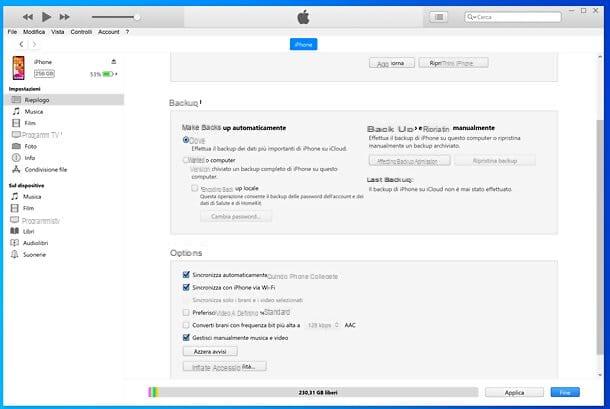Open the Account menu
This screenshot has width=610, height=409.
coord(109,32)
